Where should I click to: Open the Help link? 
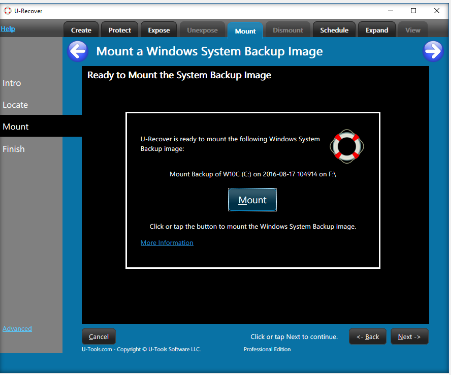click(x=8, y=29)
